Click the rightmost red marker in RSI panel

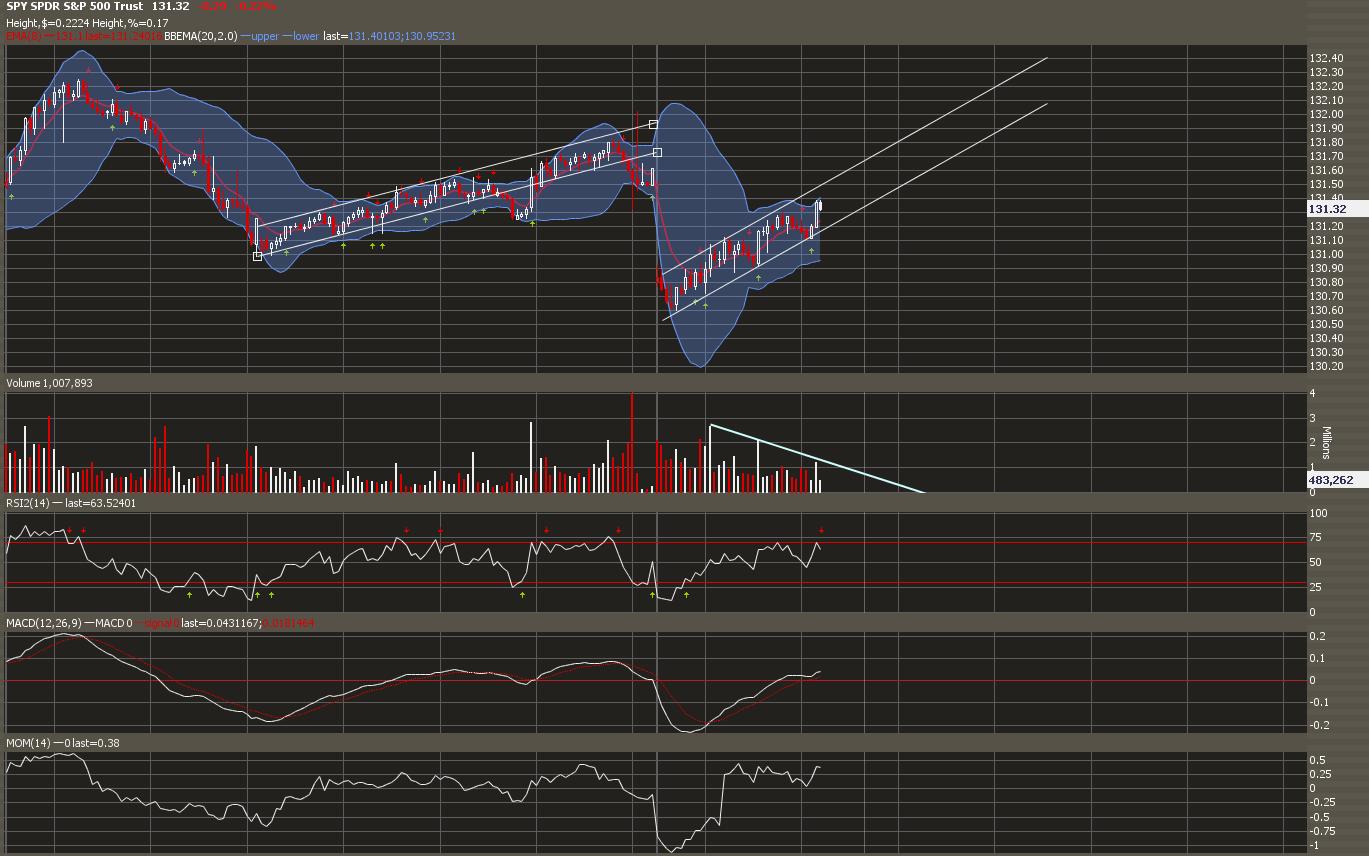tap(821, 530)
